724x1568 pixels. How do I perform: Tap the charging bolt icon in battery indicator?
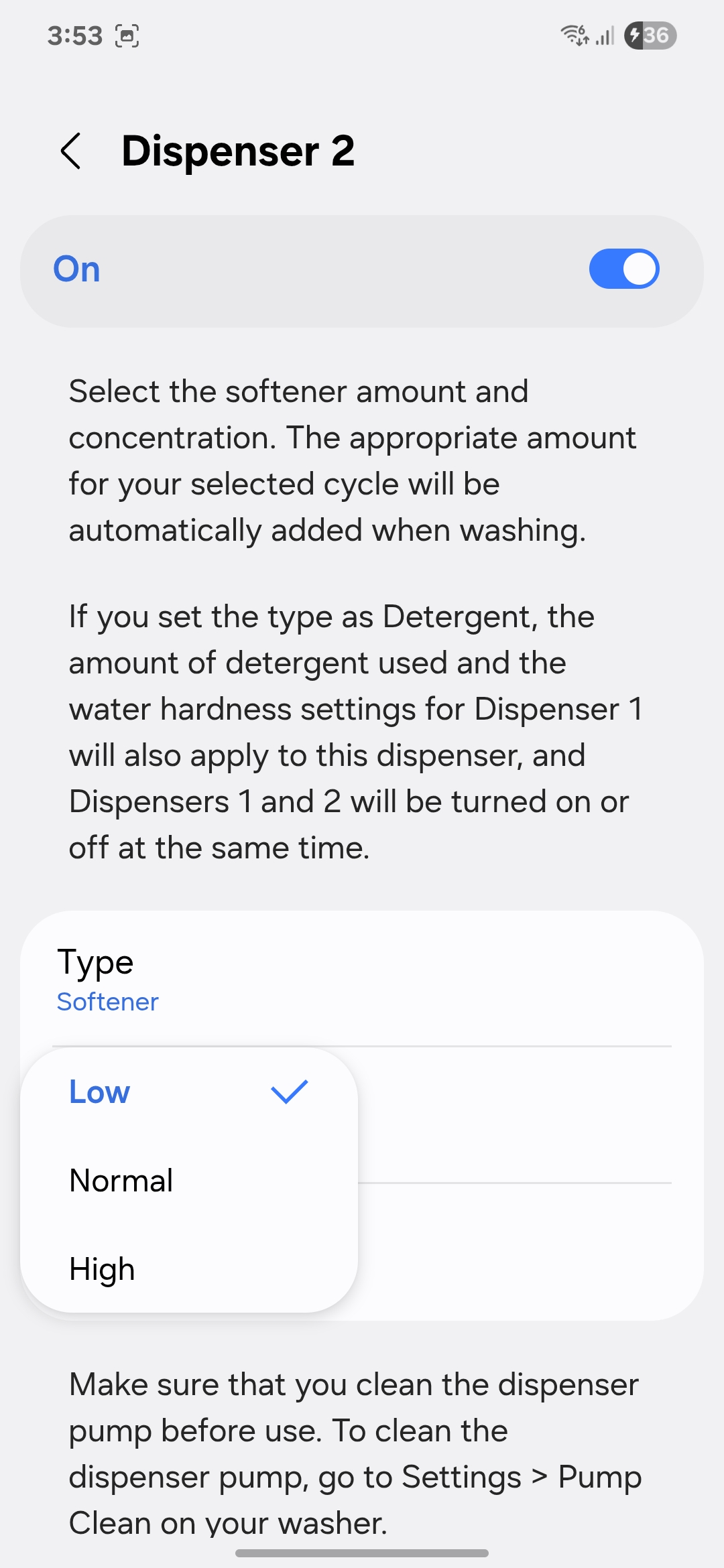tap(634, 36)
